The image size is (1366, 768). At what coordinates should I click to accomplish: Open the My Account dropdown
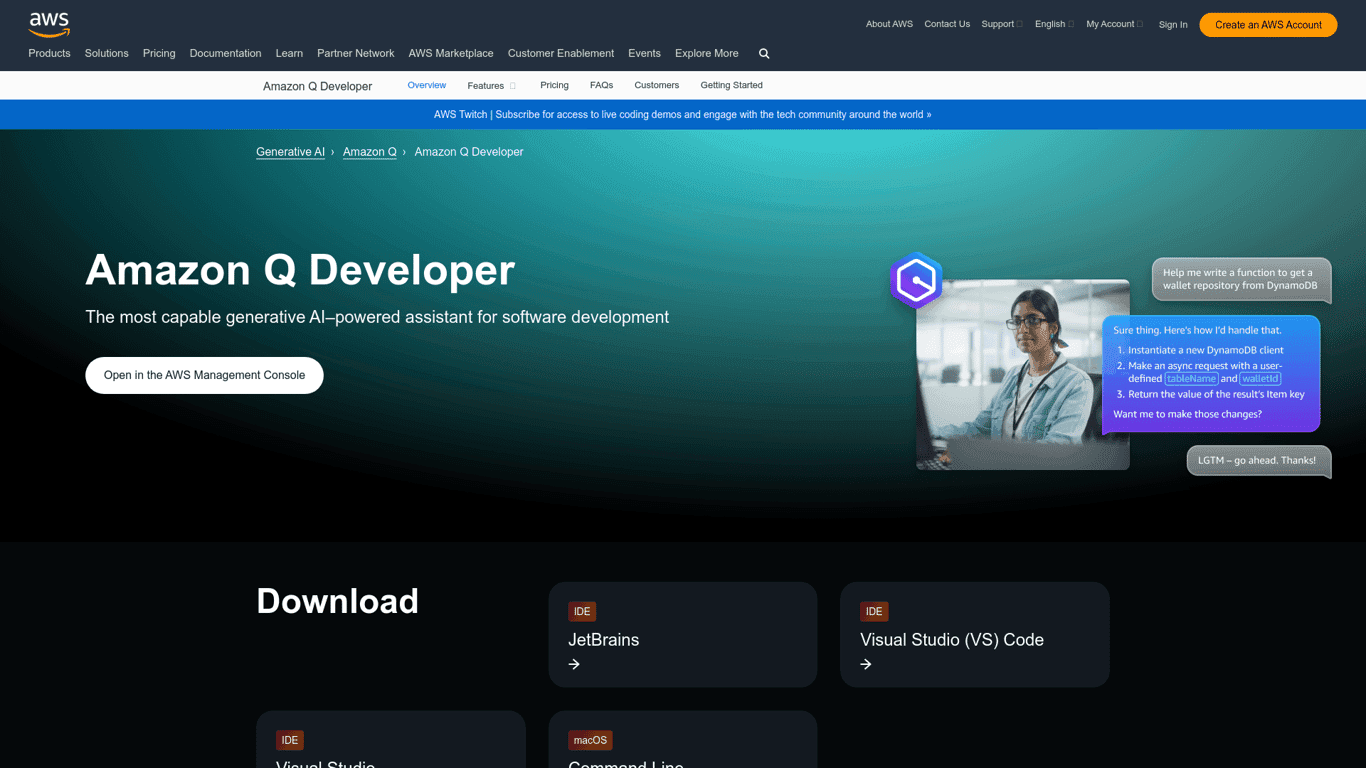click(x=1114, y=24)
